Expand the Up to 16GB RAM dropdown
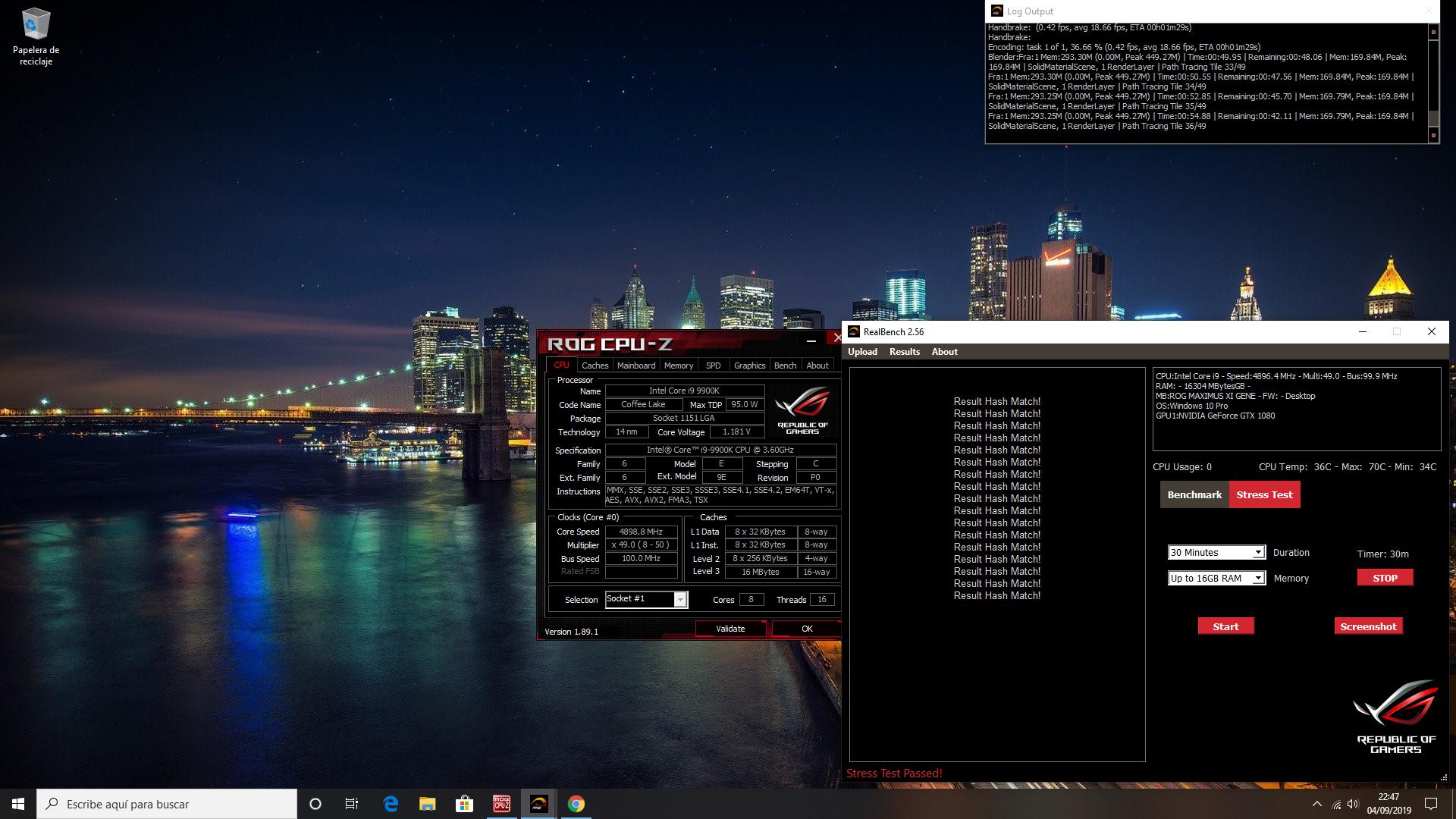The image size is (1456, 819). click(1257, 579)
